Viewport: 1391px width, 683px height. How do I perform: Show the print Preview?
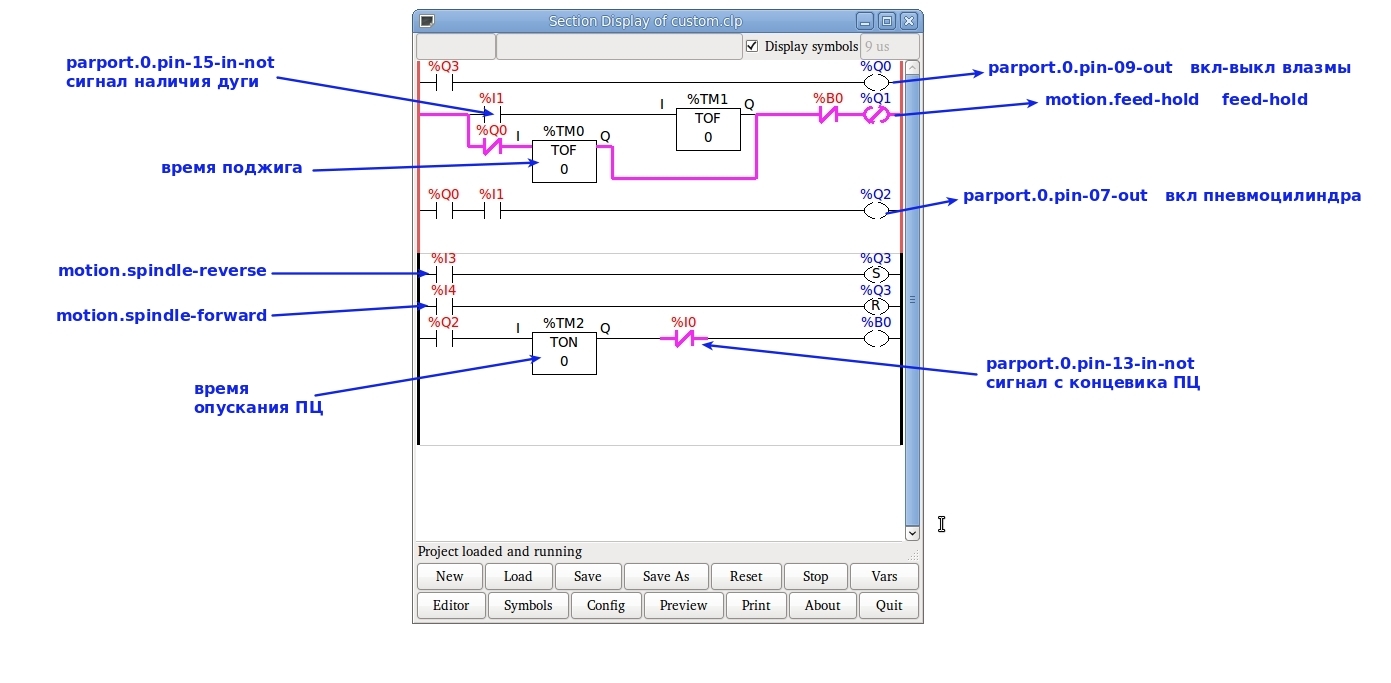pos(684,605)
